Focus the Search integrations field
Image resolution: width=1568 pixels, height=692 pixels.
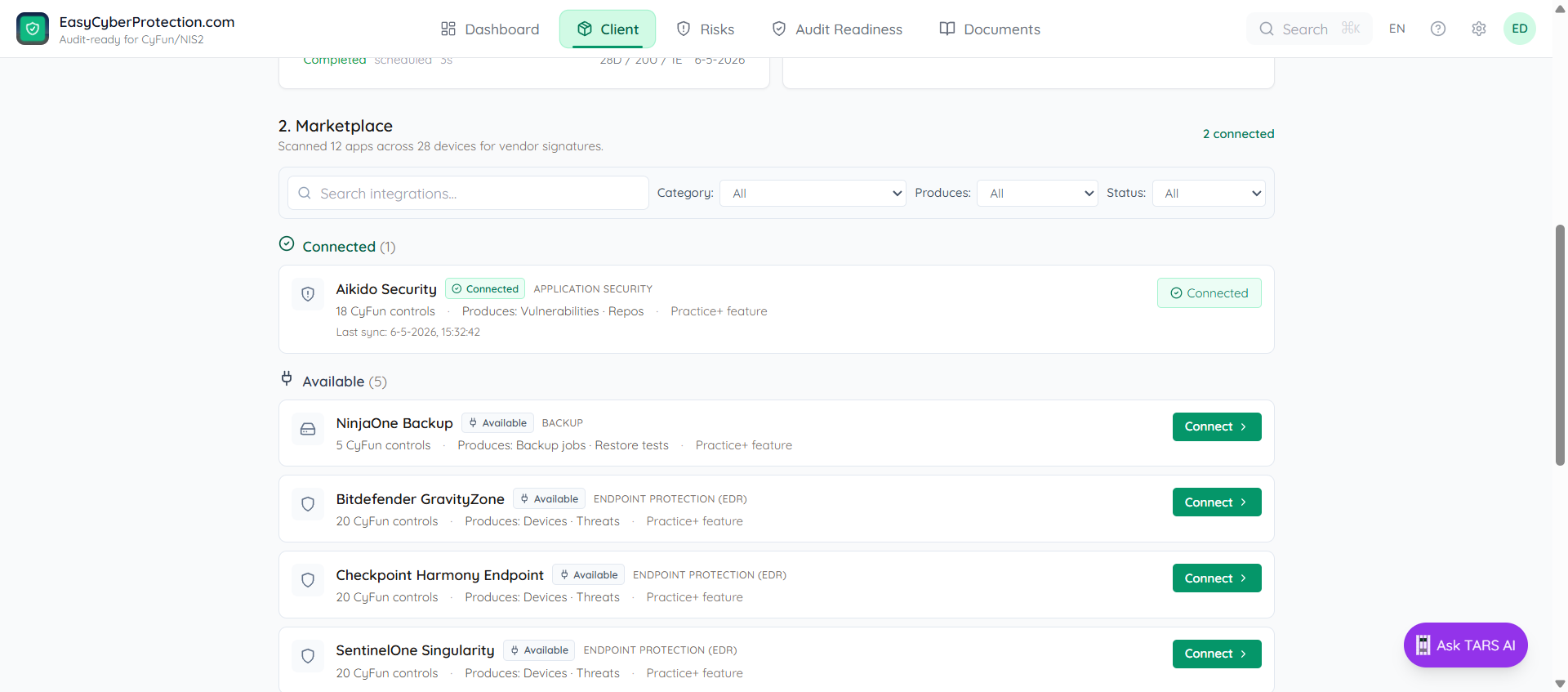coord(468,193)
